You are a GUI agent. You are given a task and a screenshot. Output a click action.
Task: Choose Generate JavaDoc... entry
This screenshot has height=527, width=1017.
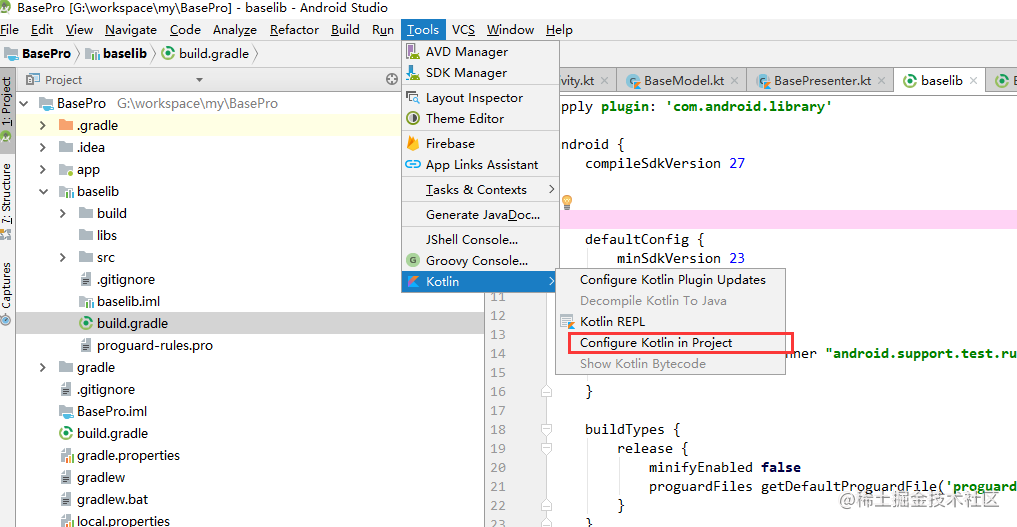[x=480, y=215]
